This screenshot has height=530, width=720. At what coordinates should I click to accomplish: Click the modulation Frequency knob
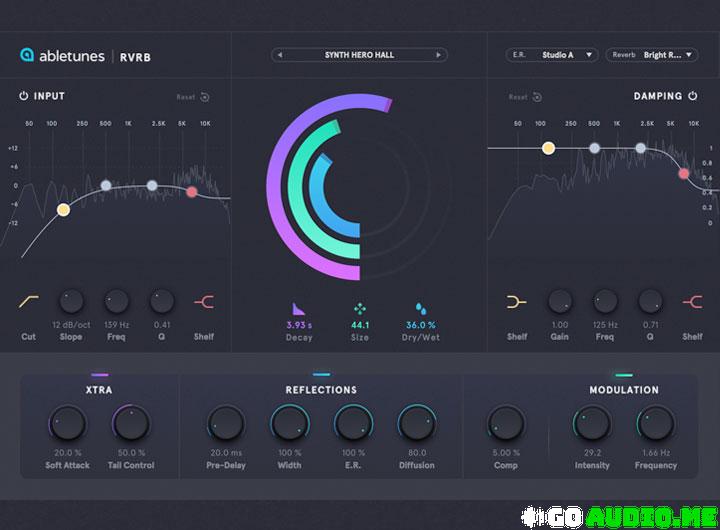tap(656, 423)
